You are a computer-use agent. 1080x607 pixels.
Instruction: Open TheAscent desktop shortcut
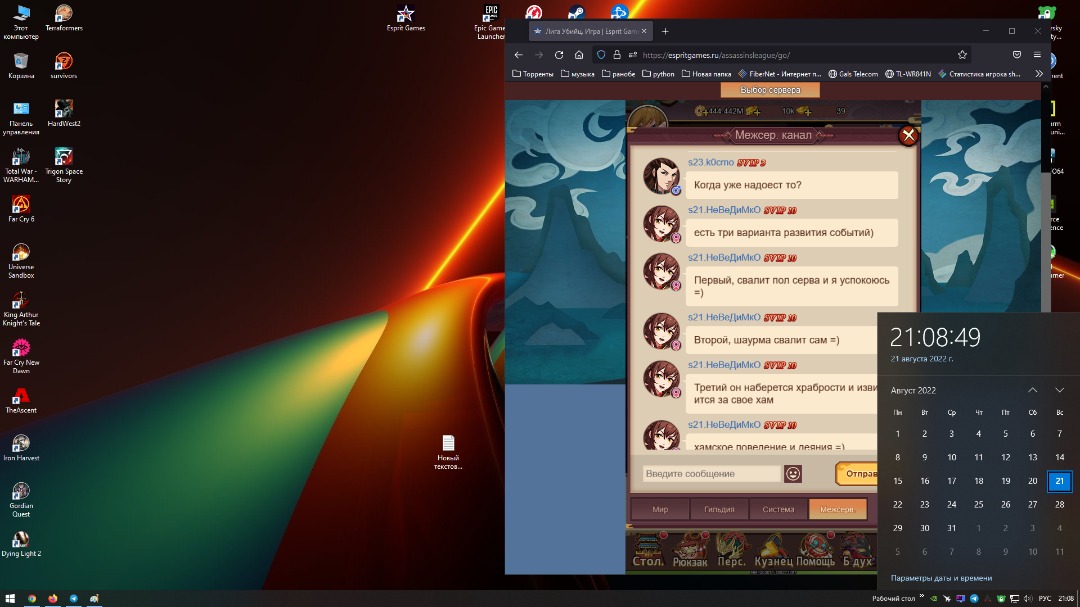click(21, 400)
